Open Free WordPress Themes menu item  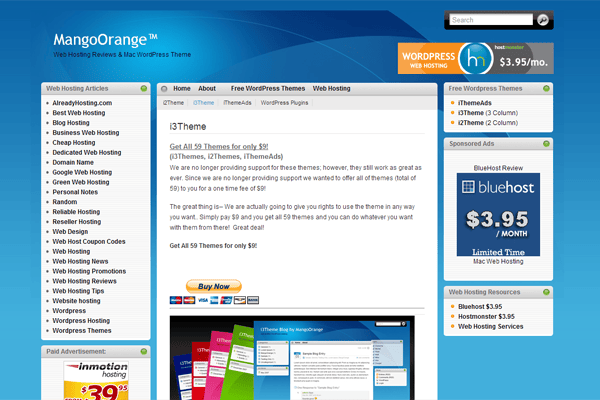click(268, 88)
